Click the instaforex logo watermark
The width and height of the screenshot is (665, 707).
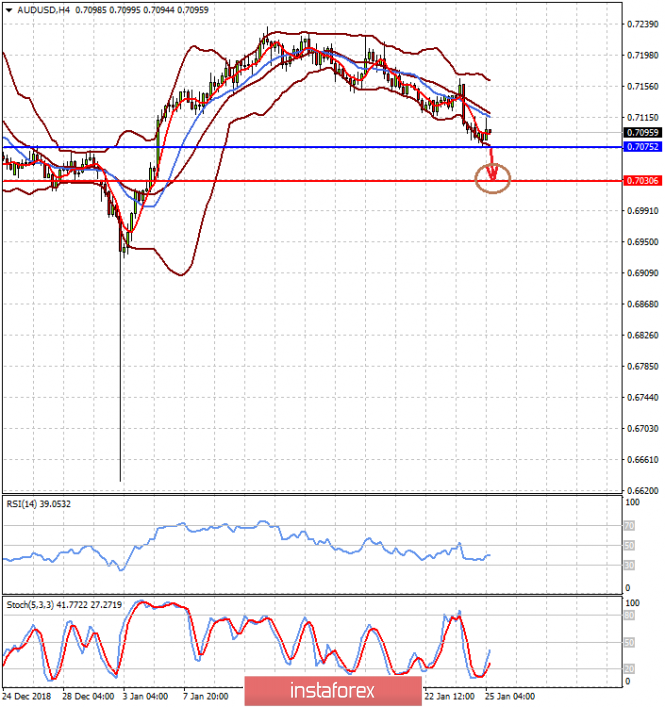[331, 690]
